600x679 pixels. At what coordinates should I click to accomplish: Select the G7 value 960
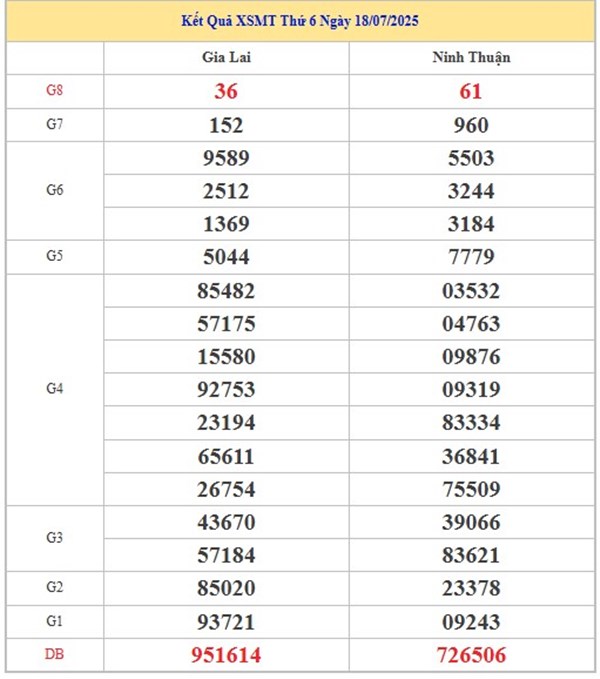coord(471,126)
